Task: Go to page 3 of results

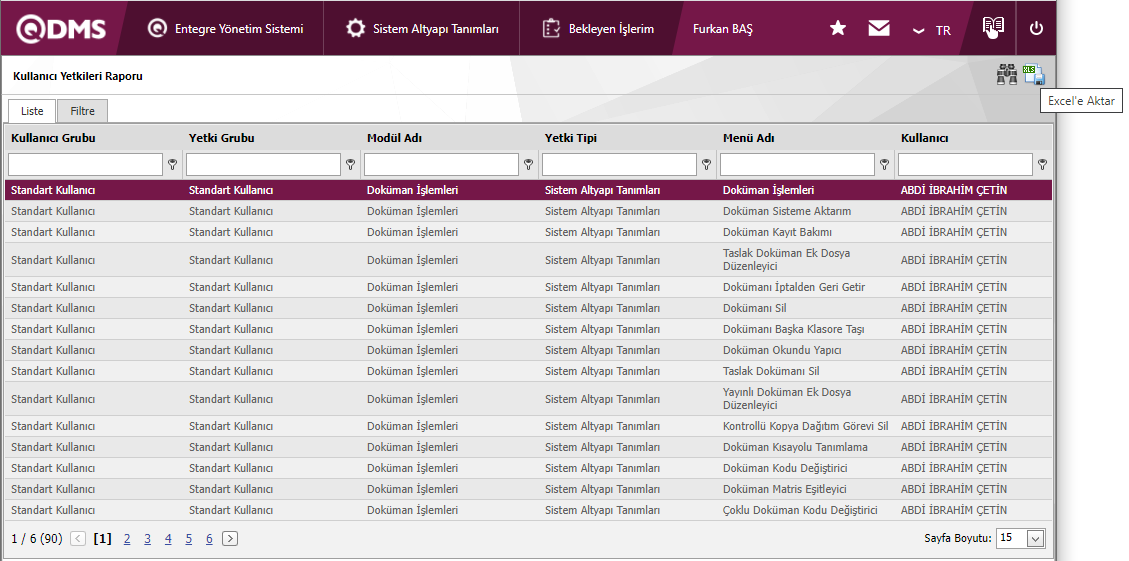Action: click(147, 538)
